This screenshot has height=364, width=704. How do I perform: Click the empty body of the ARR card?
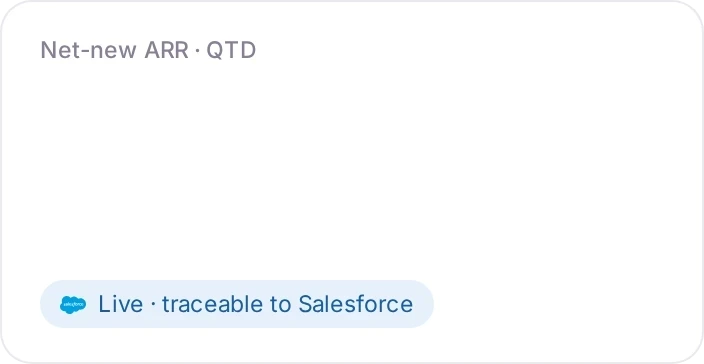352,171
